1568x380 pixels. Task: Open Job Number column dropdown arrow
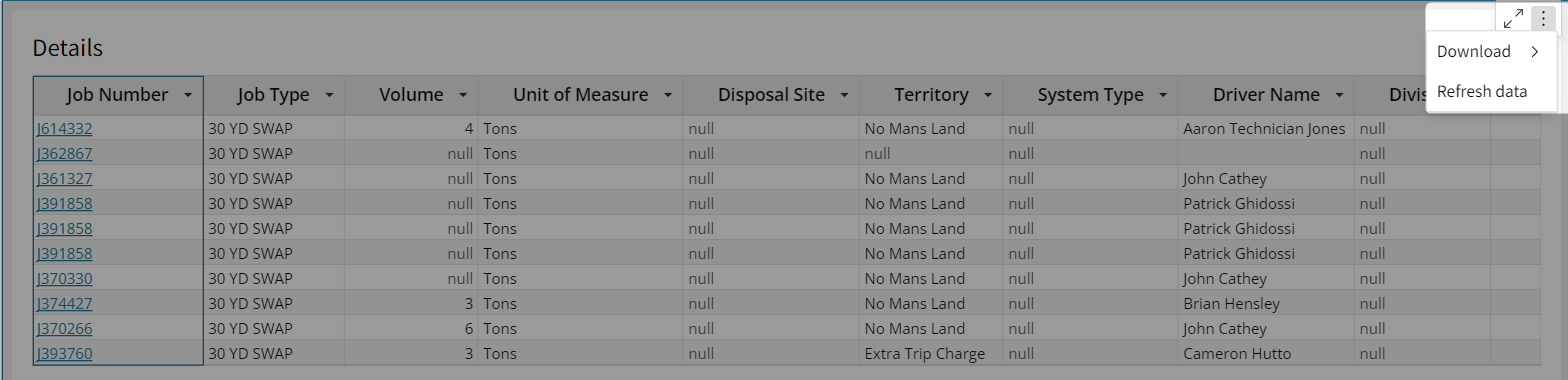click(188, 96)
